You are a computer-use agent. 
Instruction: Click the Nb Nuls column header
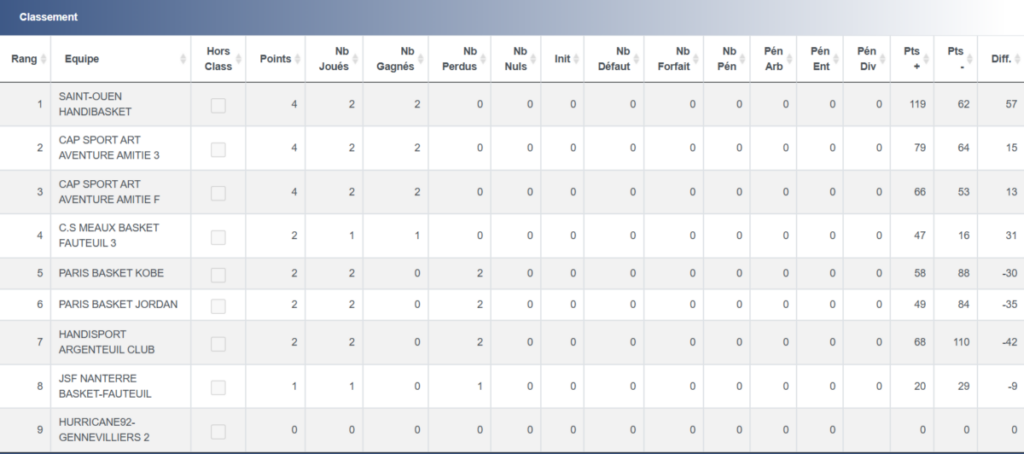click(x=519, y=59)
